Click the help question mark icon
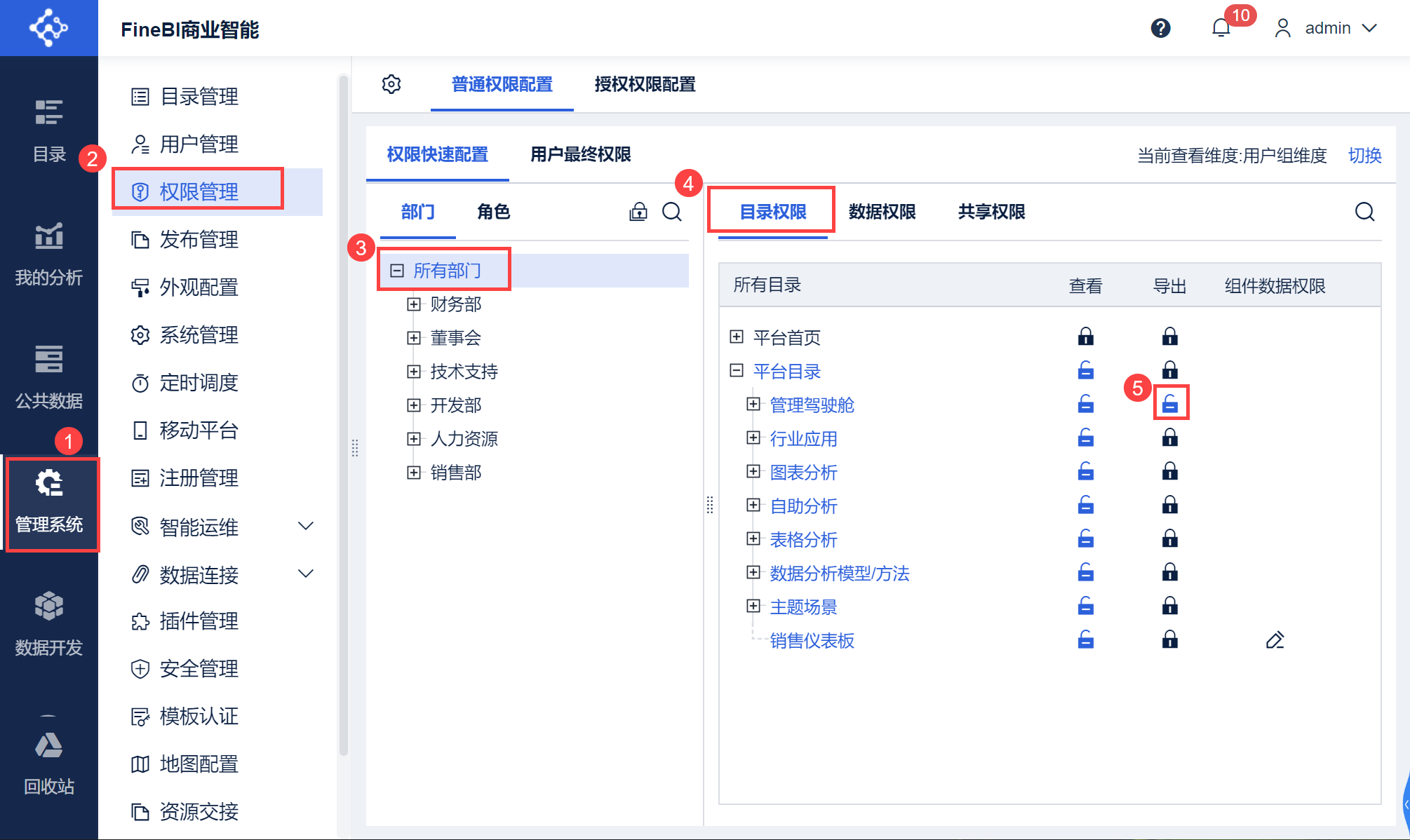 click(x=1160, y=28)
